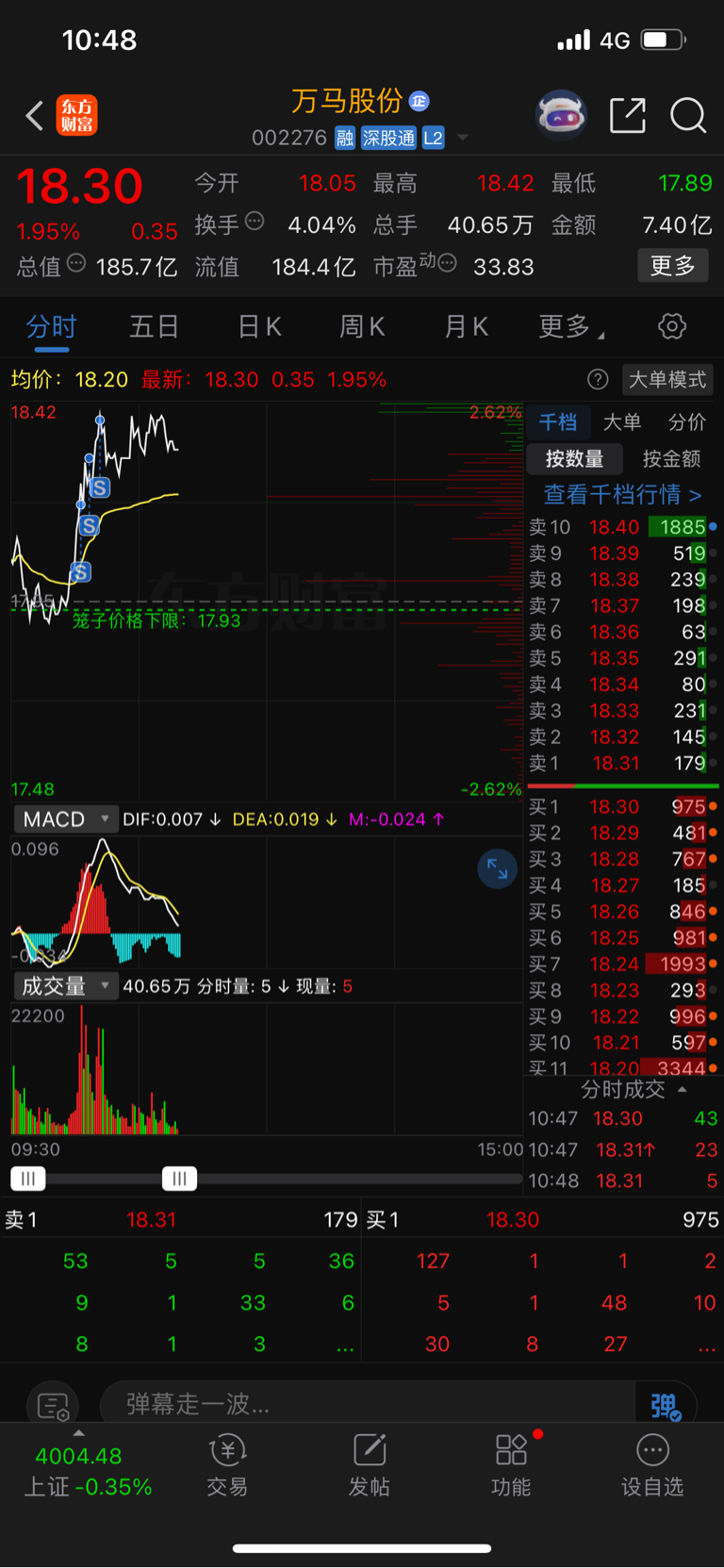Open danmaku settings icon left of input
Image resolution: width=724 pixels, height=1568 pixels.
point(53,1406)
